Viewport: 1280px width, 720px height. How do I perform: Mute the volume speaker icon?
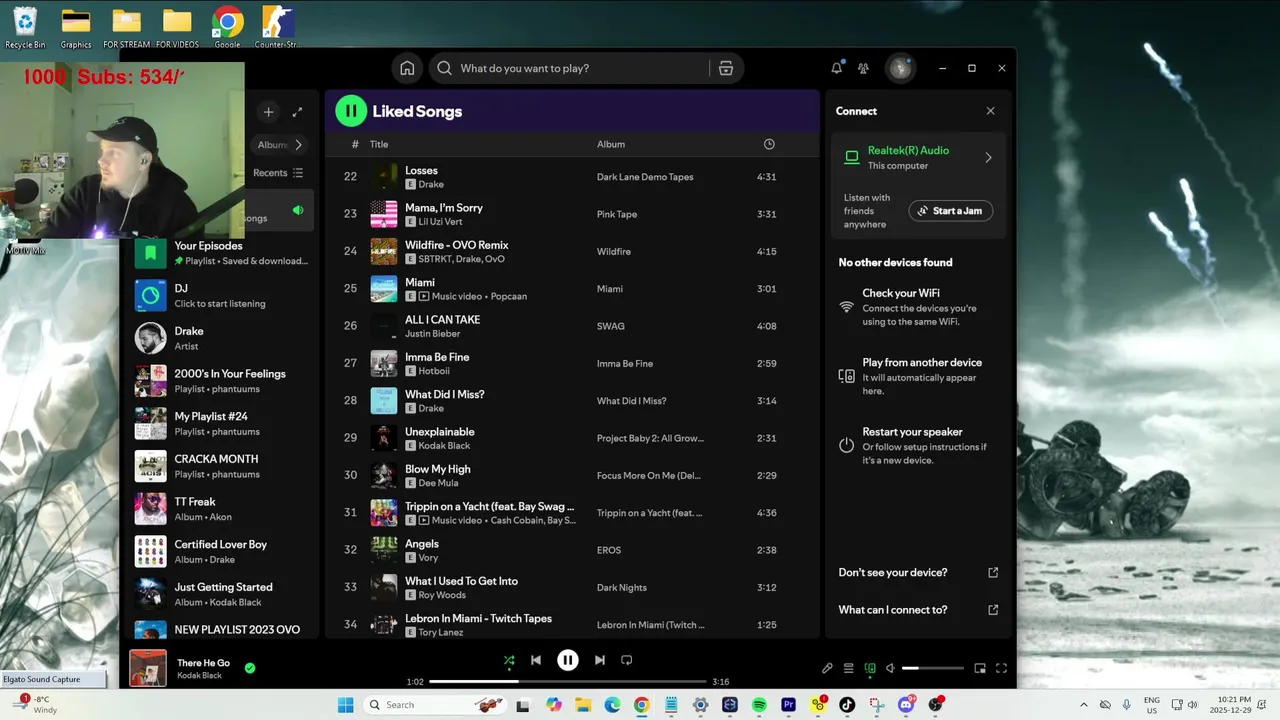(891, 668)
